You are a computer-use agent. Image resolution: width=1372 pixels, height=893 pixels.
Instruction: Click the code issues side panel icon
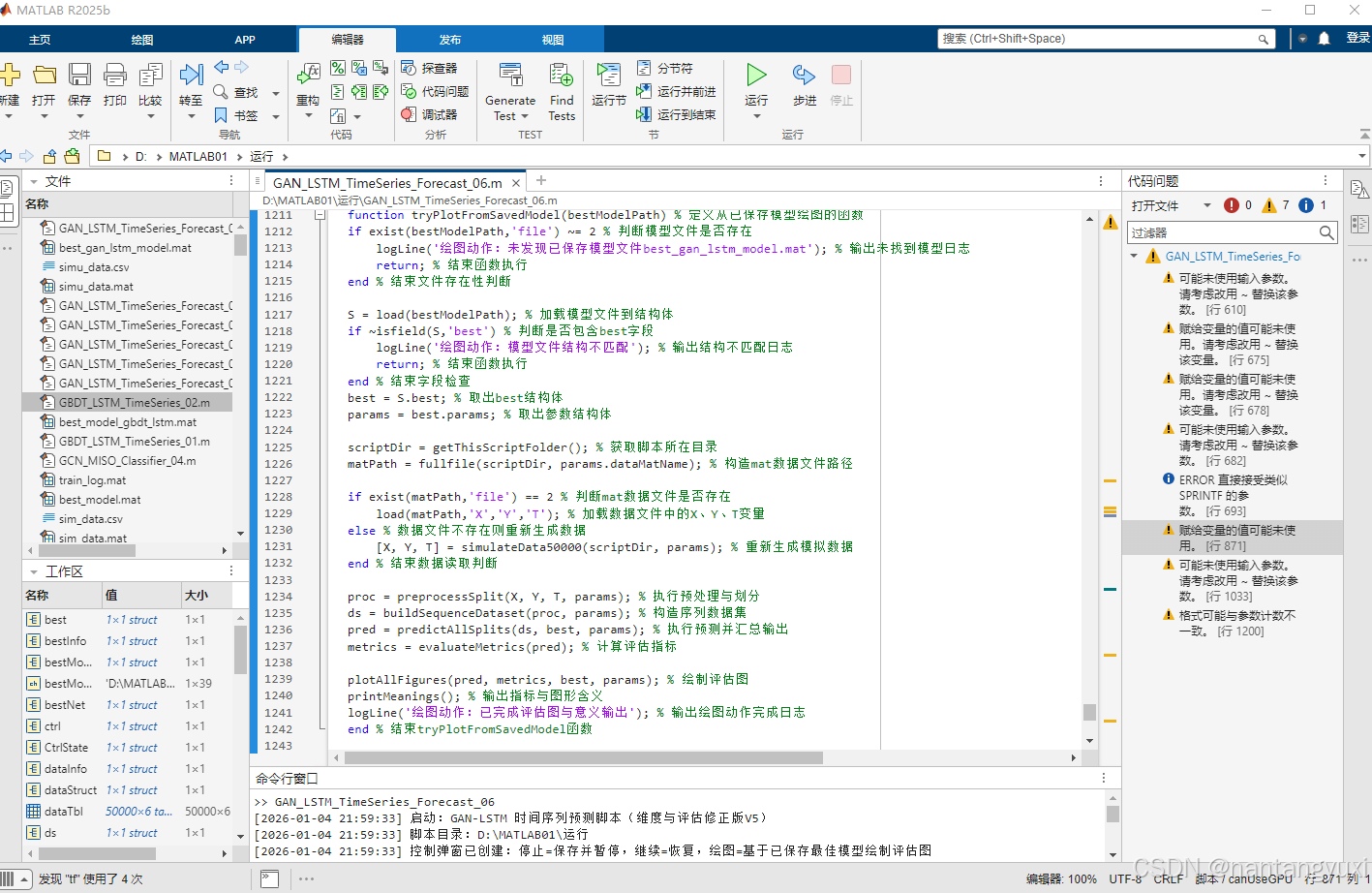1358,189
